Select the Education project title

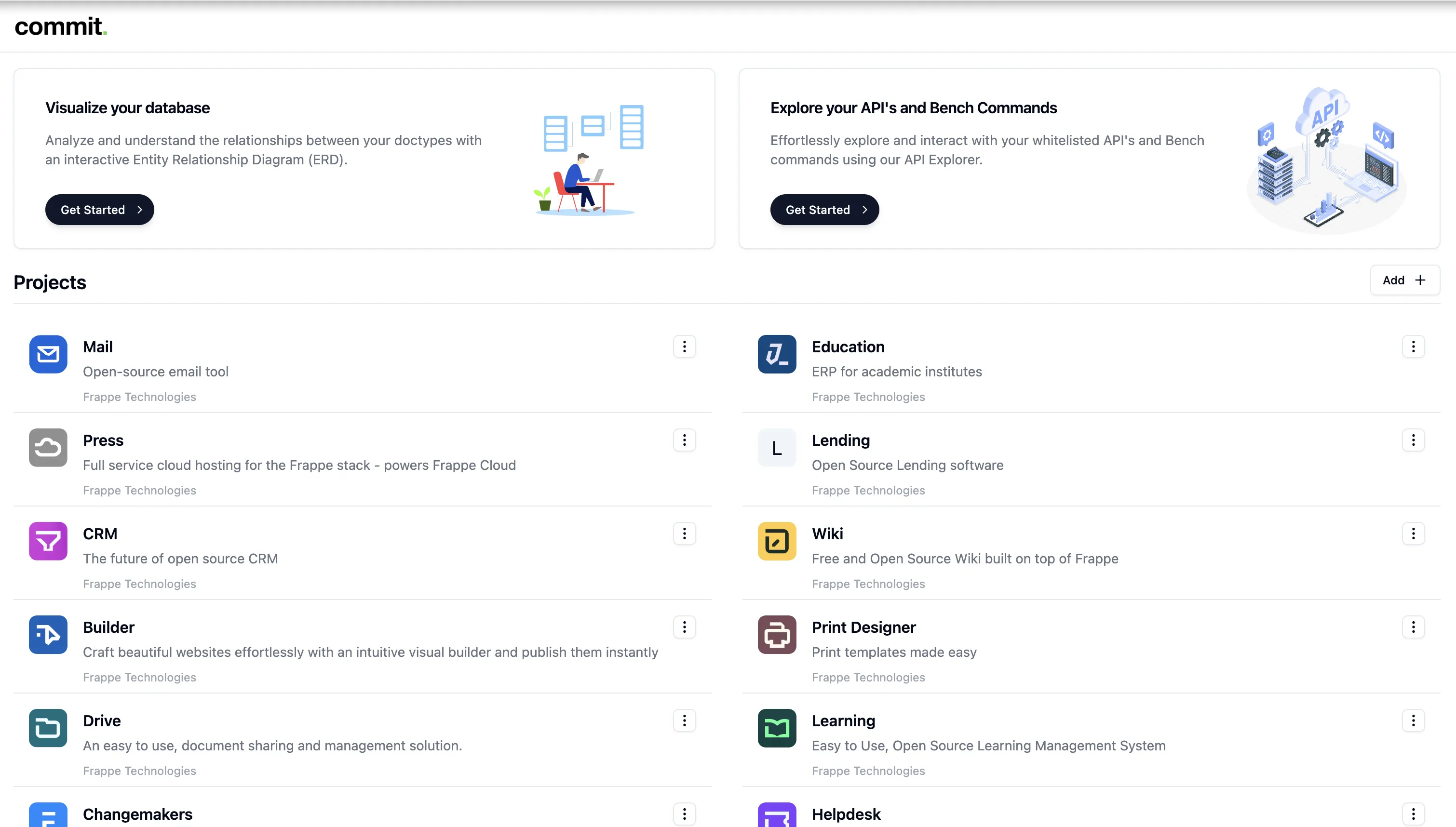pyautogui.click(x=848, y=347)
